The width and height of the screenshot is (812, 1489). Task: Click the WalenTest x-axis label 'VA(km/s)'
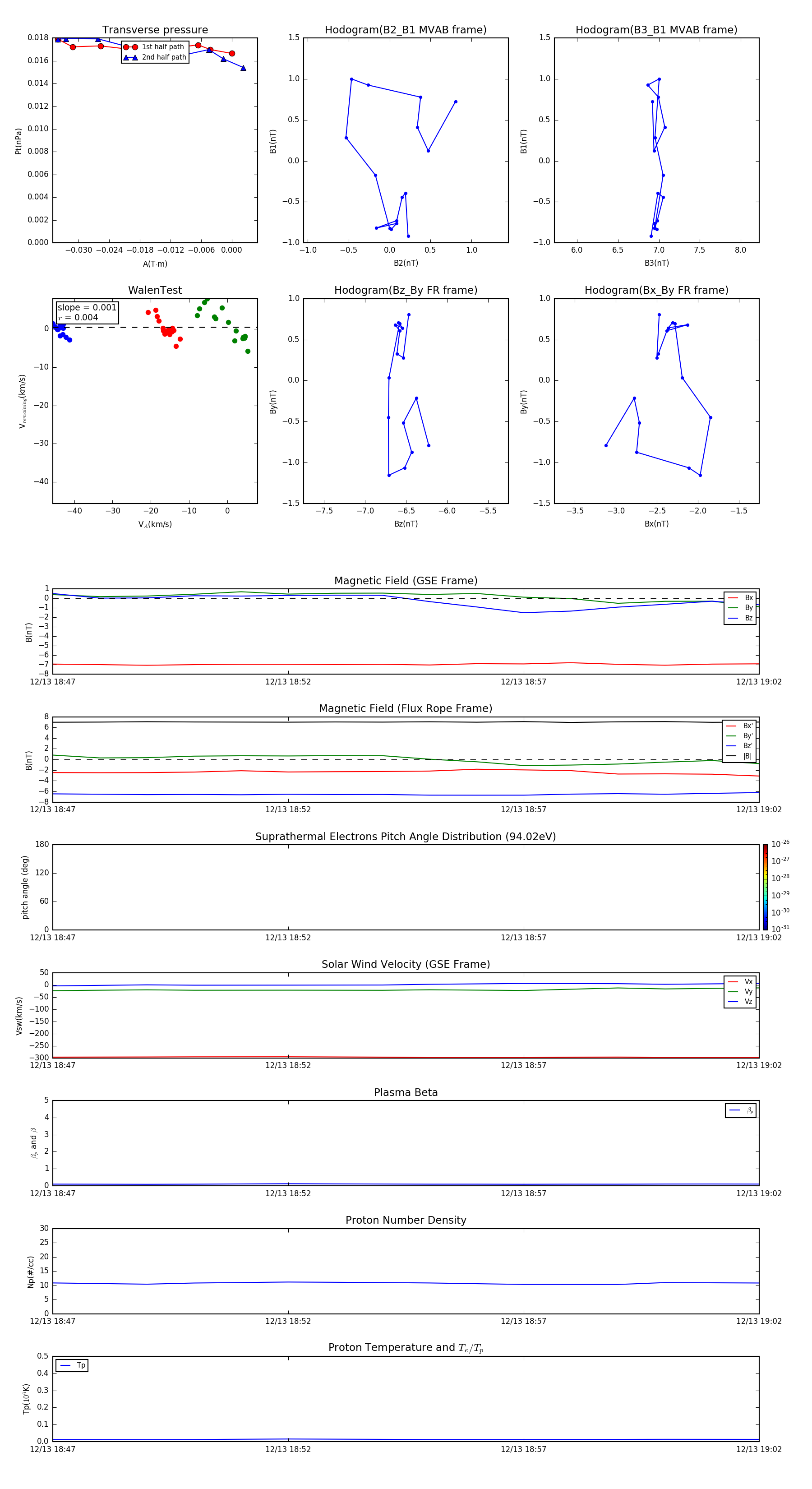point(155,524)
